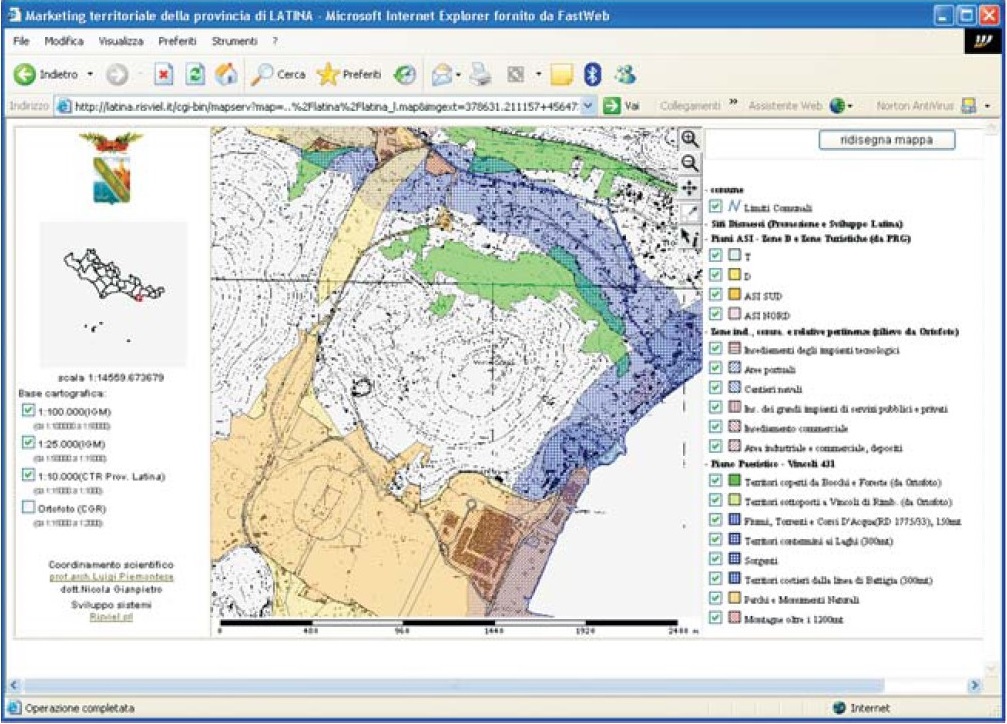Uncheck the Limiti Comunali layer
1007x724 pixels.
coord(715,206)
